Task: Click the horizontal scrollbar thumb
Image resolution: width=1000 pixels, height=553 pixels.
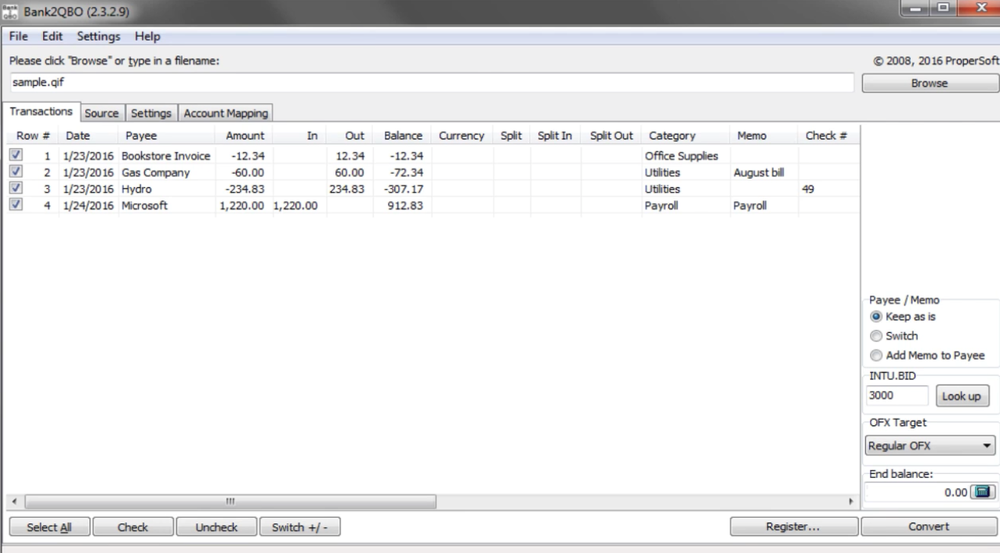Action: click(x=230, y=501)
